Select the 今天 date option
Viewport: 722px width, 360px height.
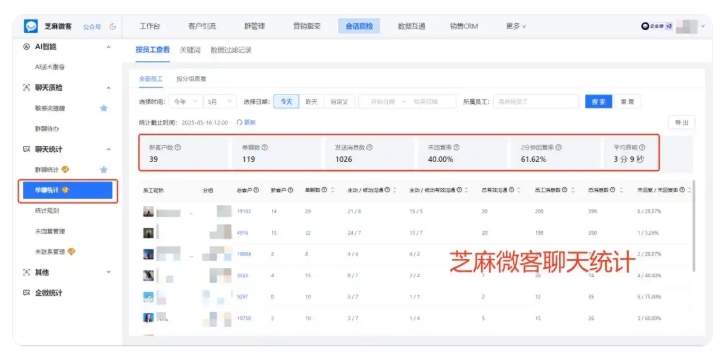click(286, 102)
